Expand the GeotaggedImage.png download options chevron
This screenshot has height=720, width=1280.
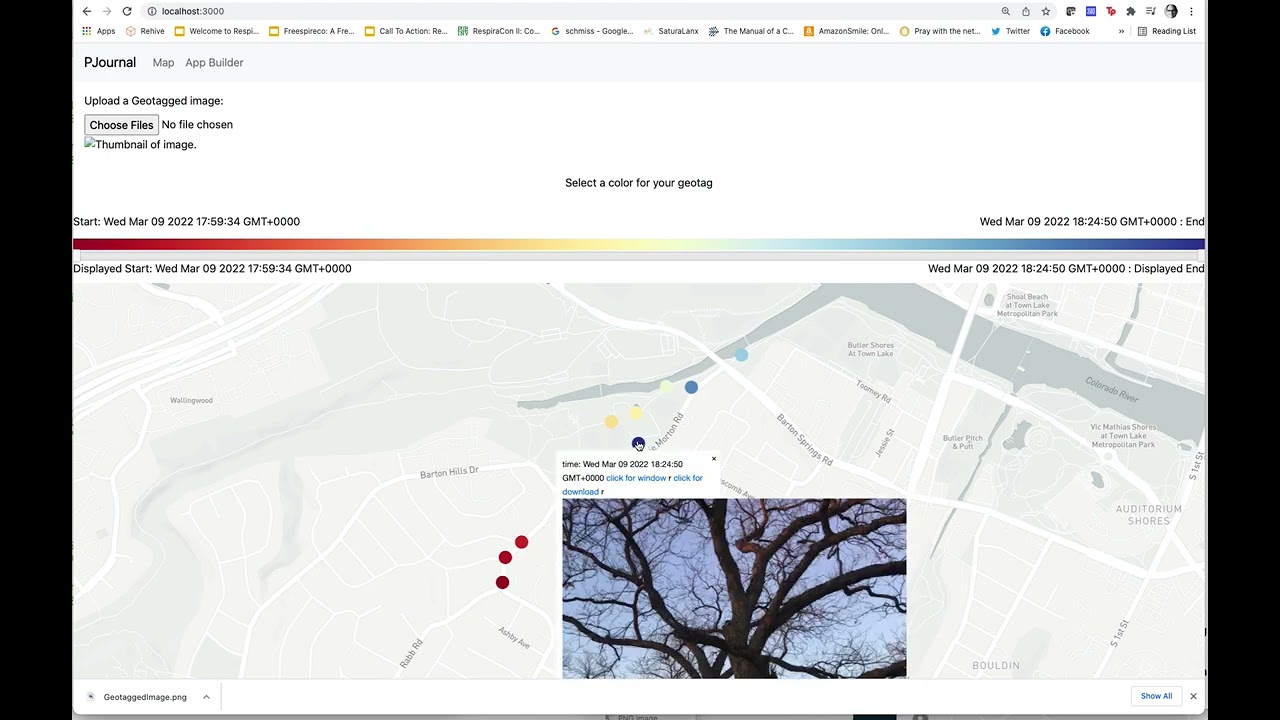point(206,697)
